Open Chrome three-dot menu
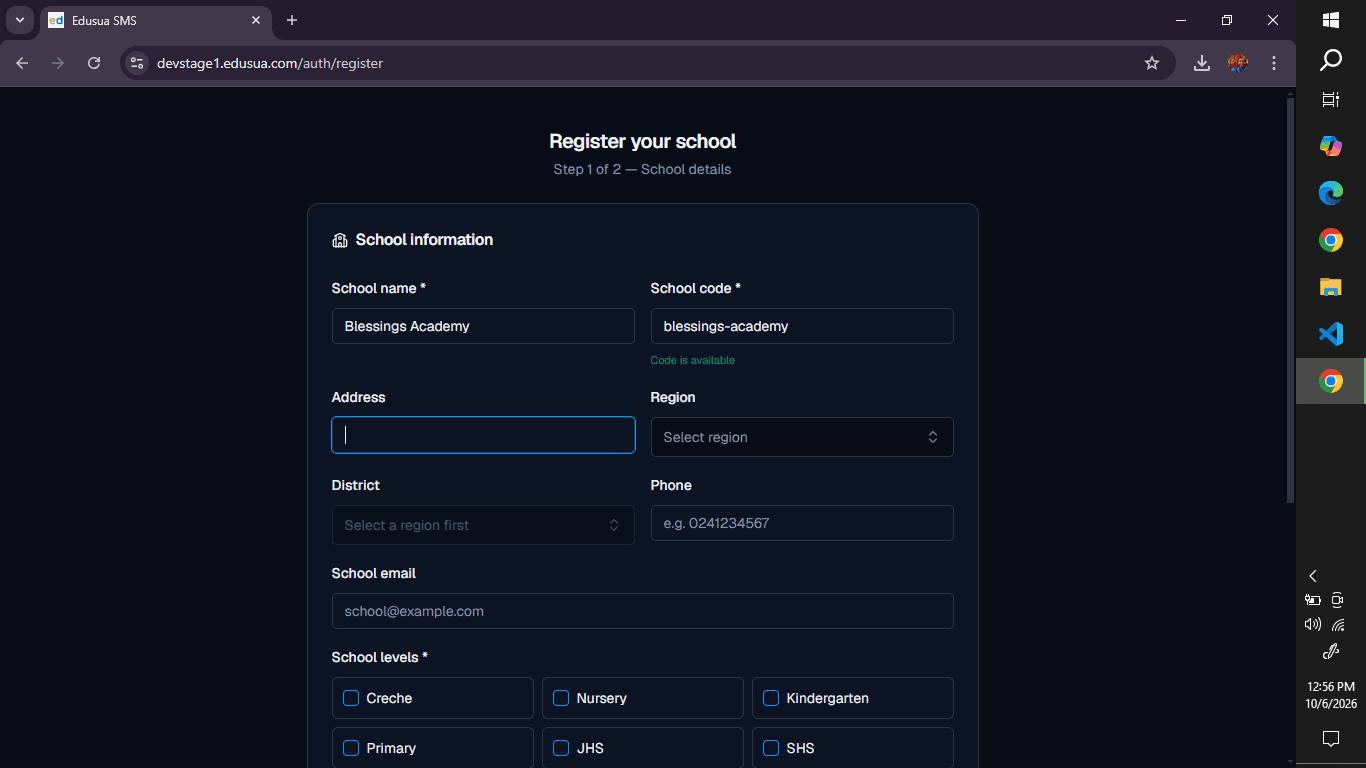 pos(1274,63)
